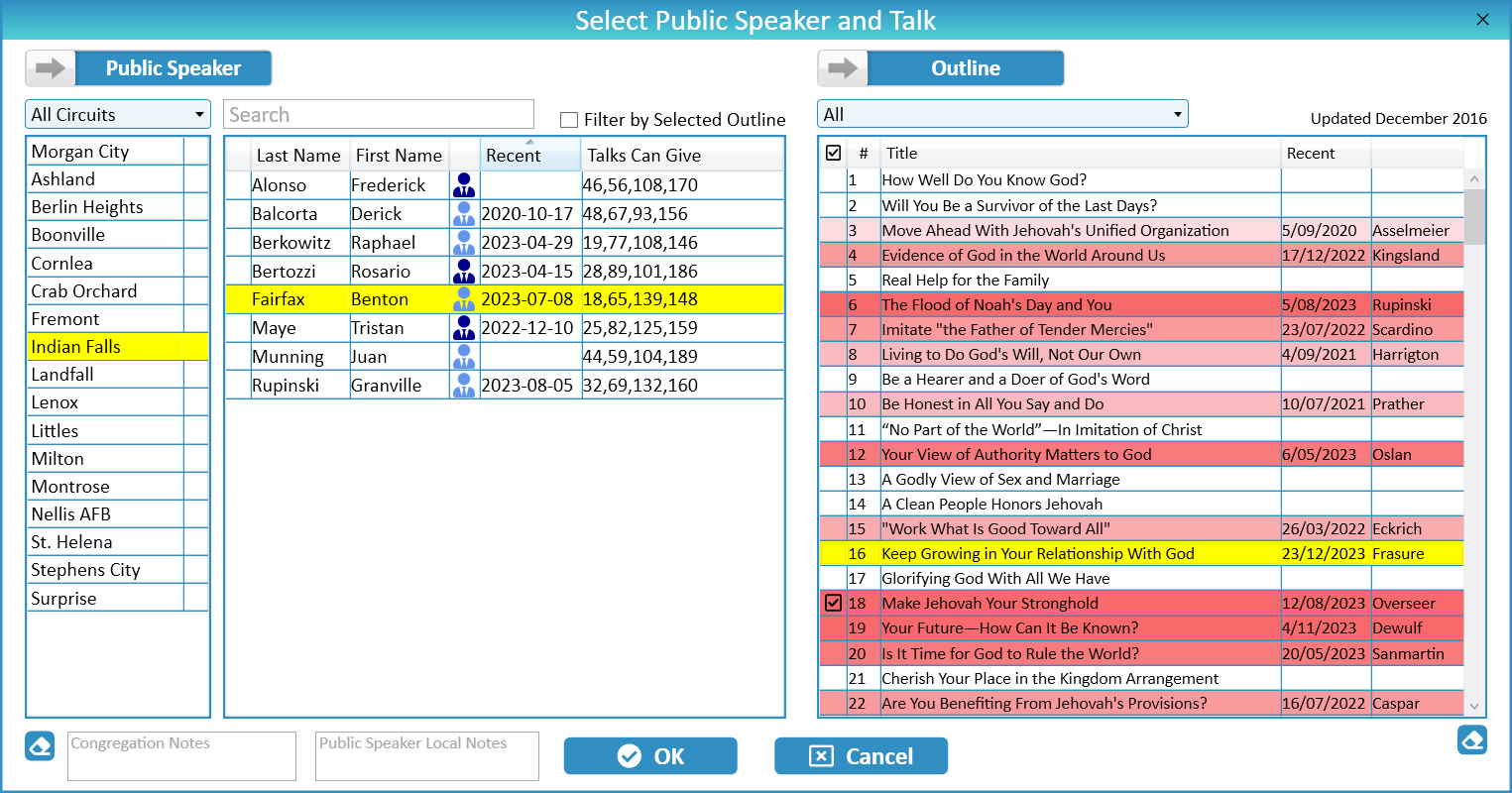Select outline Is It Time for God to Rule the World?
The image size is (1512, 793).
pyautogui.click(x=1141, y=653)
